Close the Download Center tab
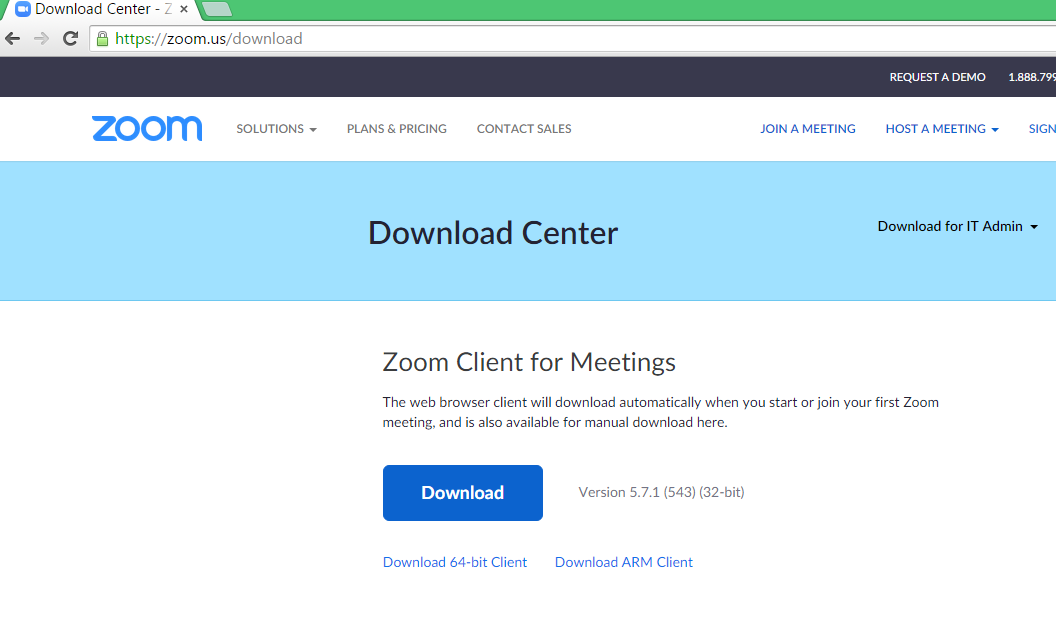Image resolution: width=1056 pixels, height=634 pixels. click(x=184, y=9)
